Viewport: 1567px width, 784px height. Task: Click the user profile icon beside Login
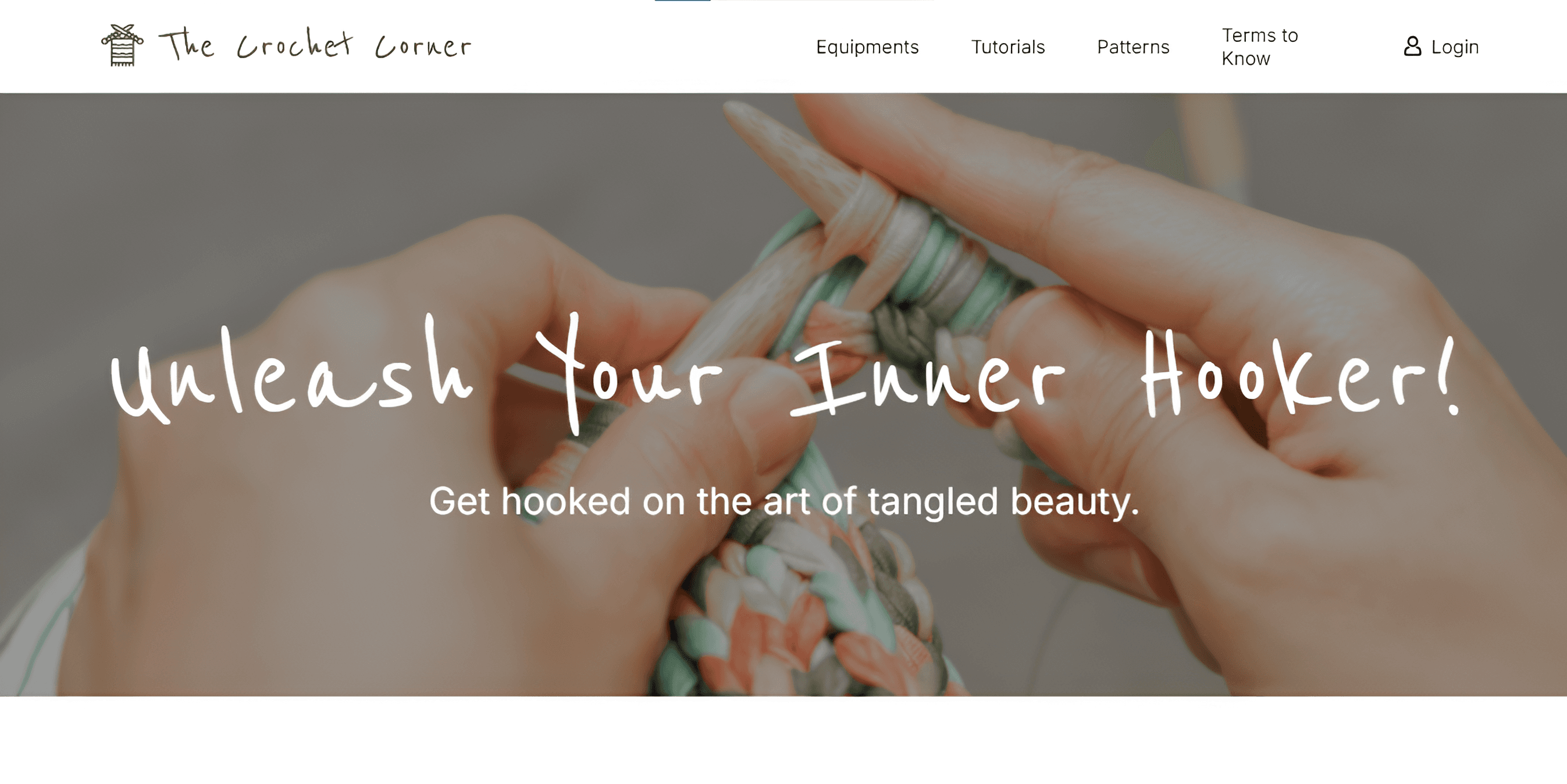(x=1412, y=46)
